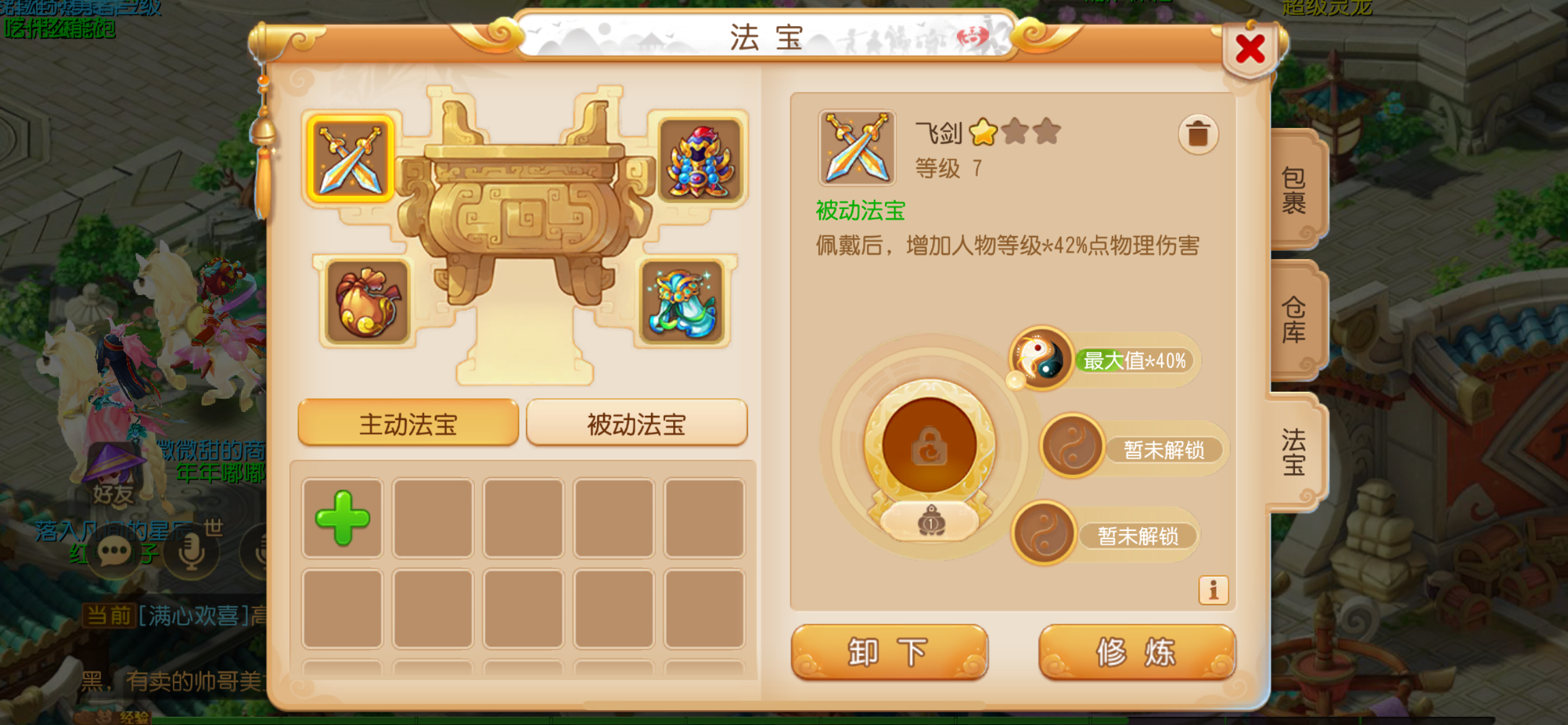1568x725 pixels.
Task: Click the microphone voice chat icon
Action: tap(192, 551)
